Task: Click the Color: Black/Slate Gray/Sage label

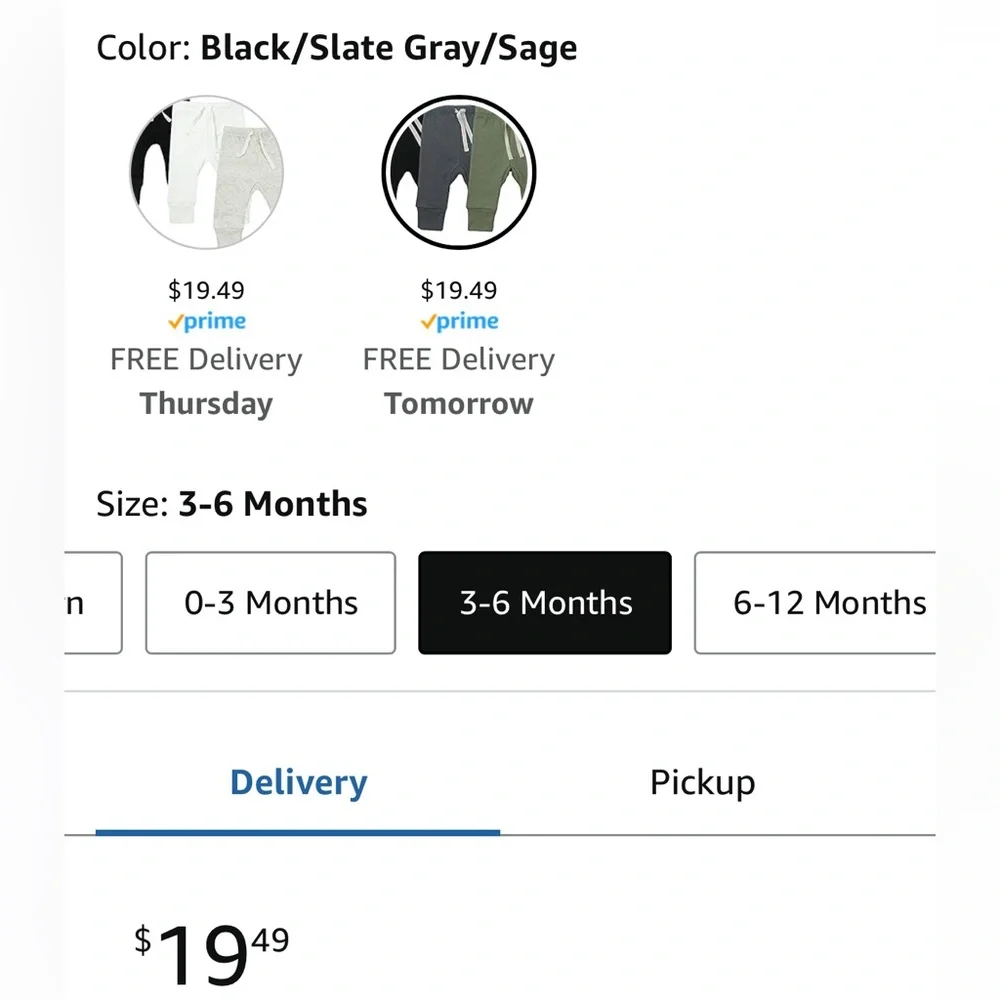Action: click(337, 48)
